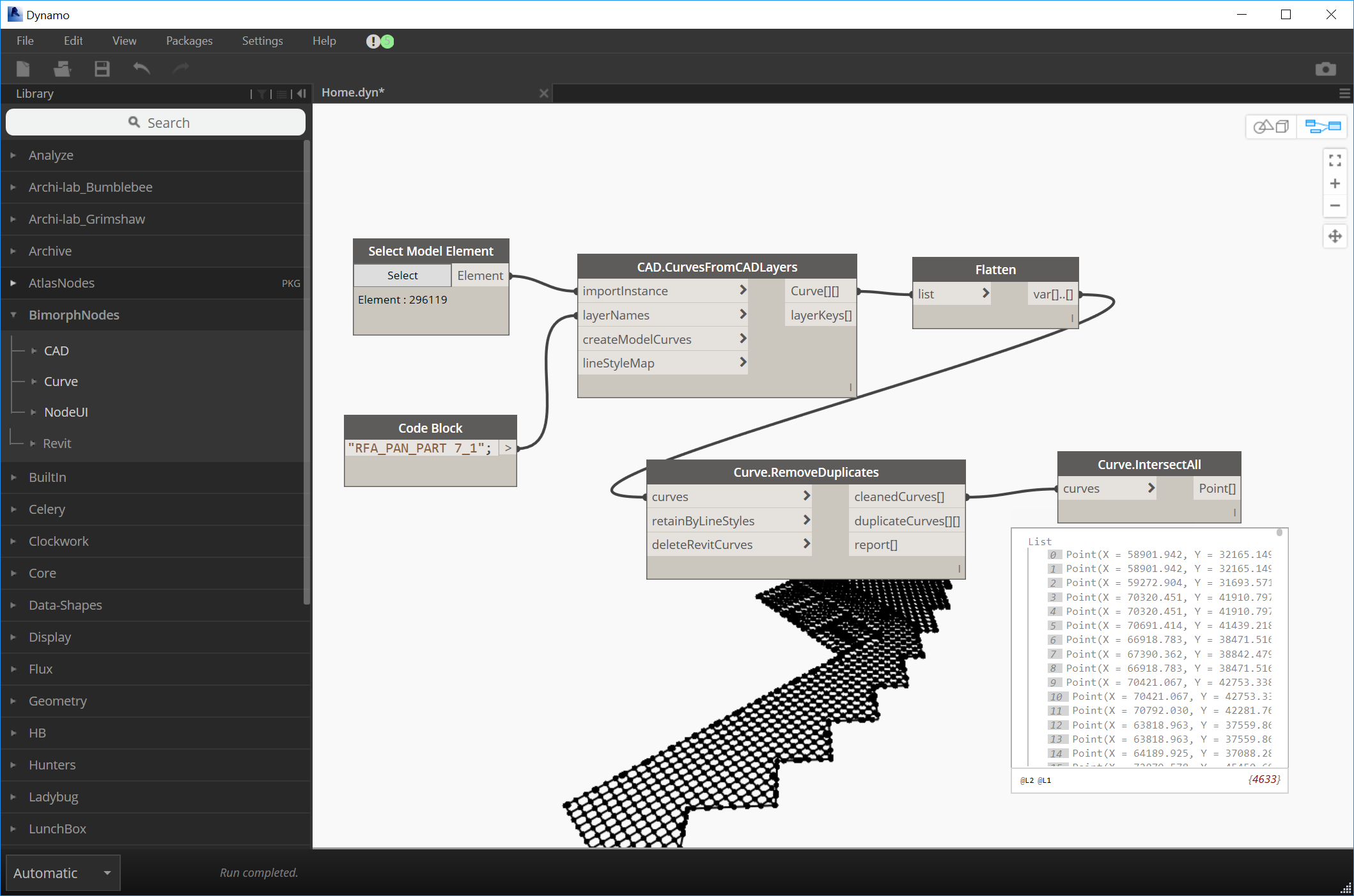This screenshot has width=1354, height=896.
Task: Open the Automatic run mode dropdown
Action: [63, 873]
